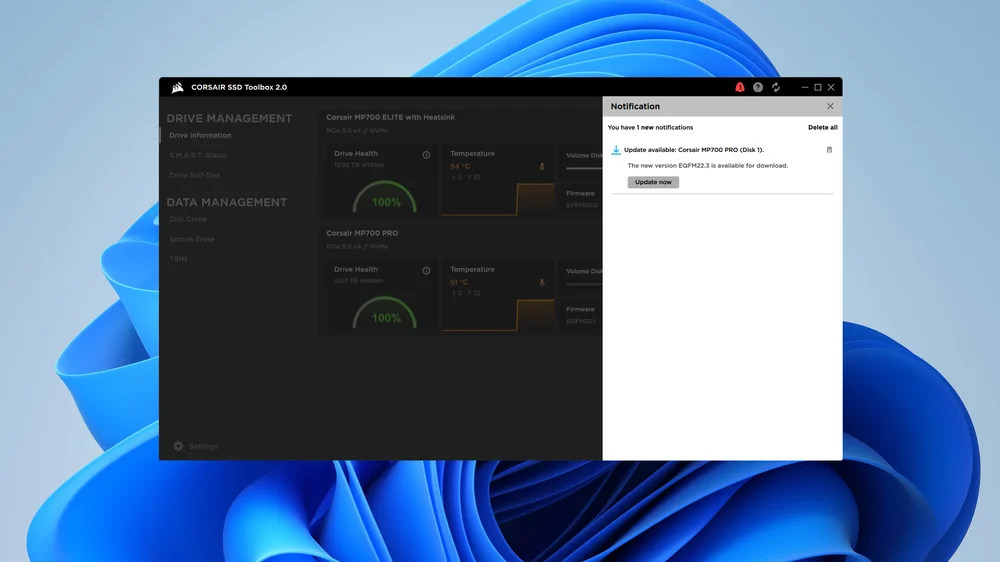The image size is (1000, 562).
Task: Select Drive Self-Test in the sidebar
Action: pos(195,175)
